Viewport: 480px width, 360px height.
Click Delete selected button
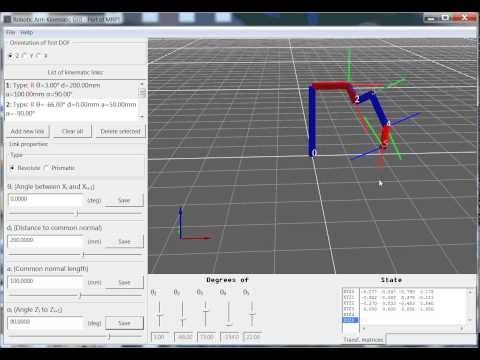(x=120, y=131)
